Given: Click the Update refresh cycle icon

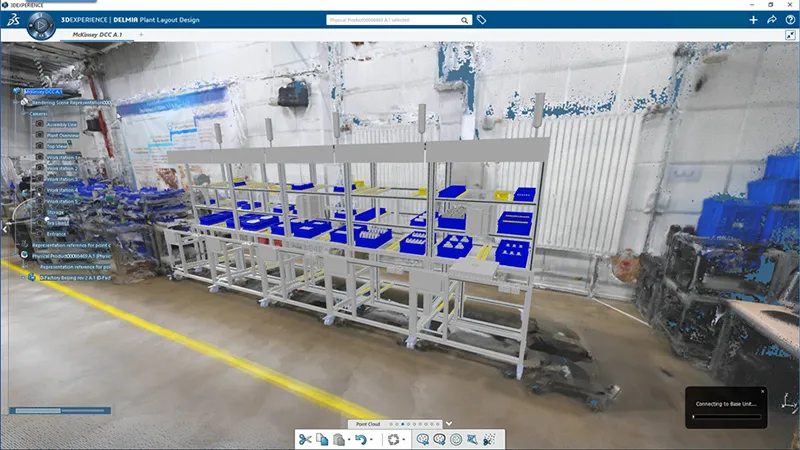Looking at the screenshot, I should tap(394, 439).
